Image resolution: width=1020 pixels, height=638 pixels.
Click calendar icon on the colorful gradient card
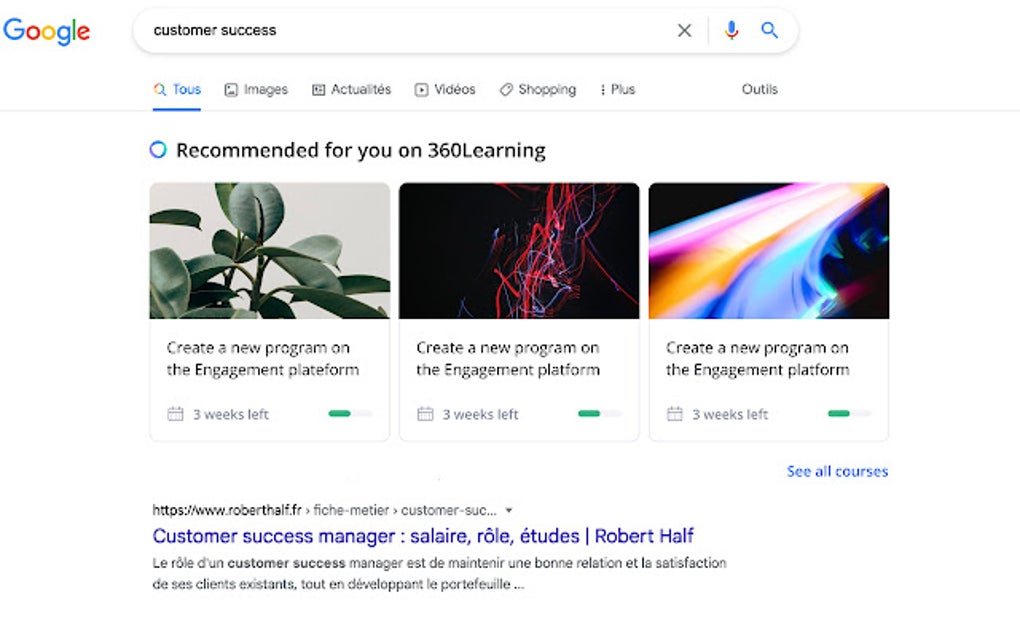[x=675, y=414]
